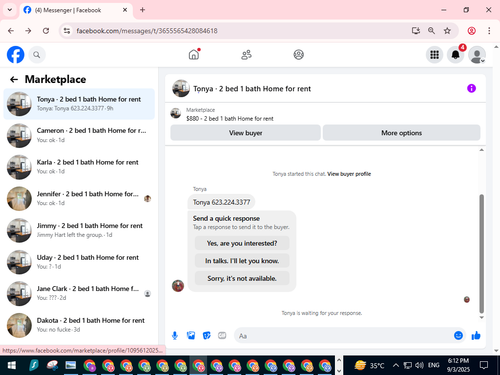Show hidden system tray icons

tap(396, 365)
